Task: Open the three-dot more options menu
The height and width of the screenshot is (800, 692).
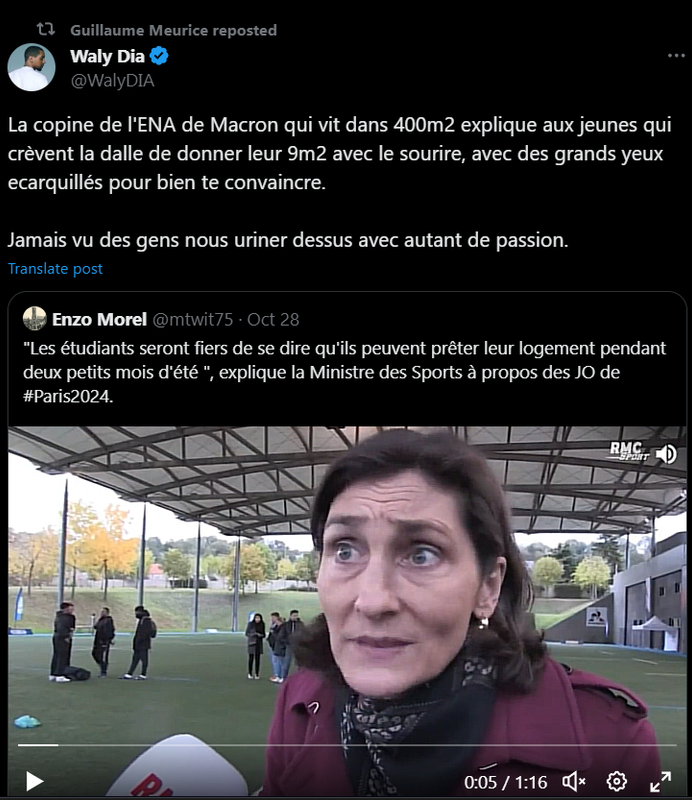Action: pyautogui.click(x=676, y=56)
